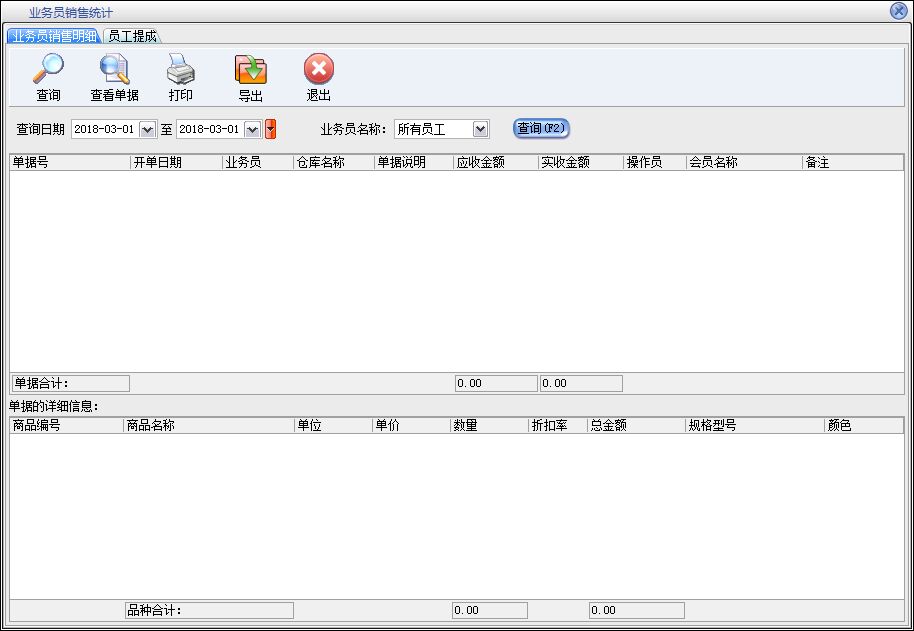This screenshot has width=914, height=631.
Task: Switch to the 业务员销售明细 tab
Action: pyautogui.click(x=54, y=36)
